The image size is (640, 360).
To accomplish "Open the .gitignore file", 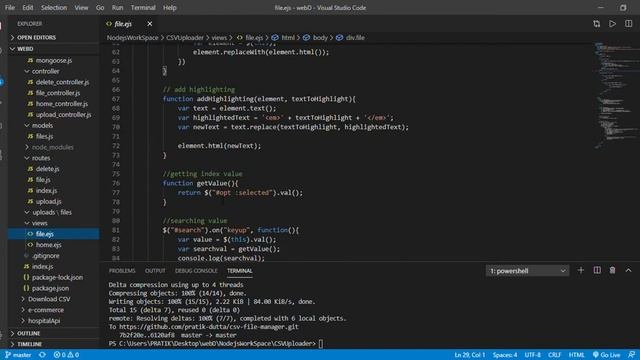I will [45, 256].
